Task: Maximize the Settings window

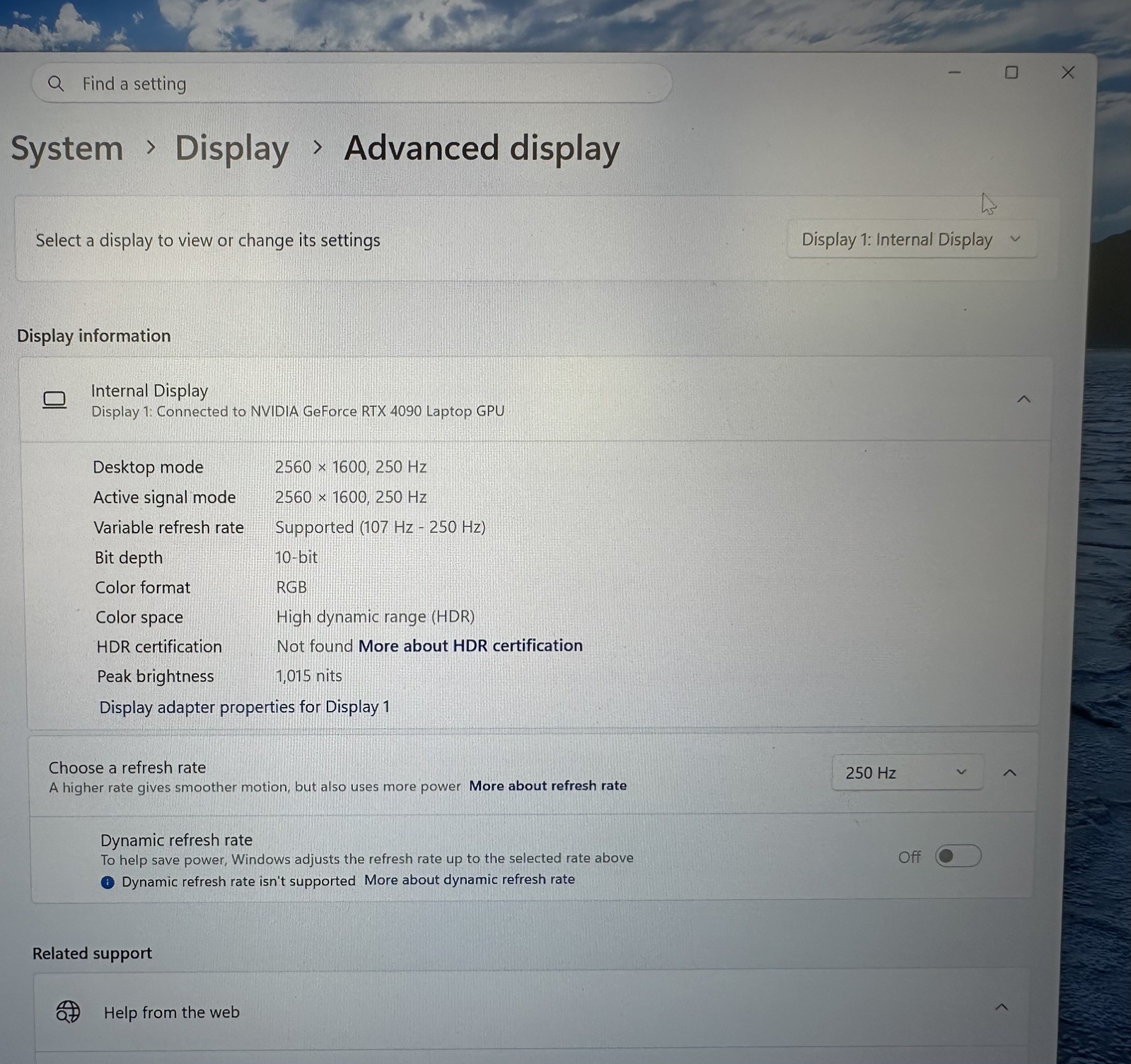Action: [1011, 72]
